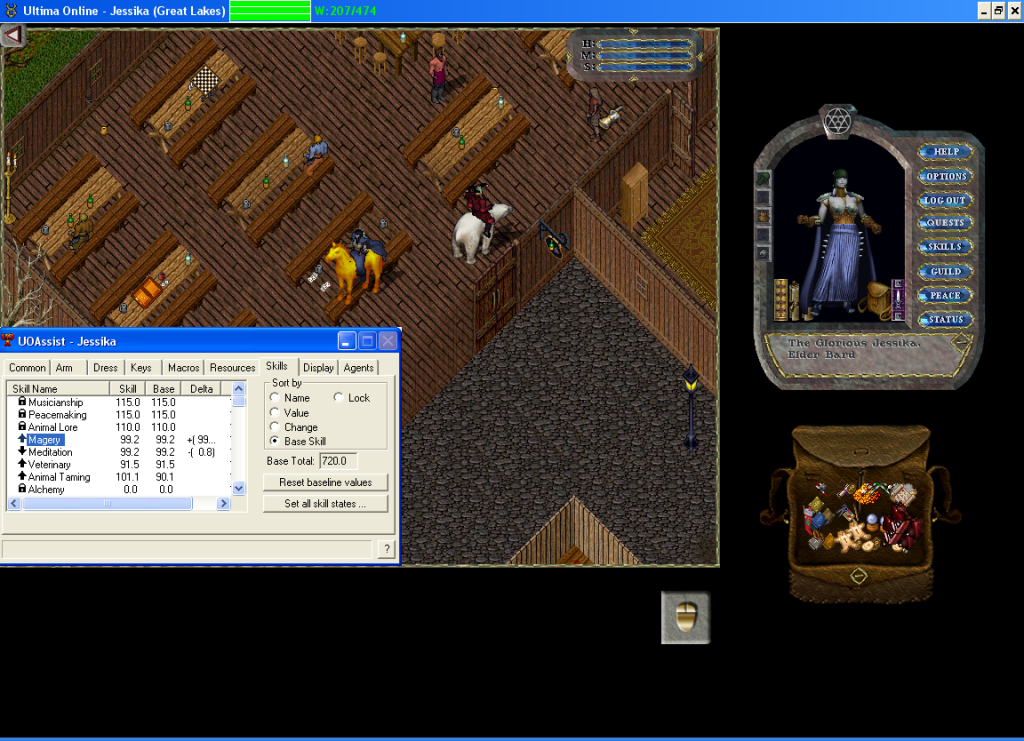The height and width of the screenshot is (741, 1024).
Task: Click the LOG OUT button
Action: (945, 200)
